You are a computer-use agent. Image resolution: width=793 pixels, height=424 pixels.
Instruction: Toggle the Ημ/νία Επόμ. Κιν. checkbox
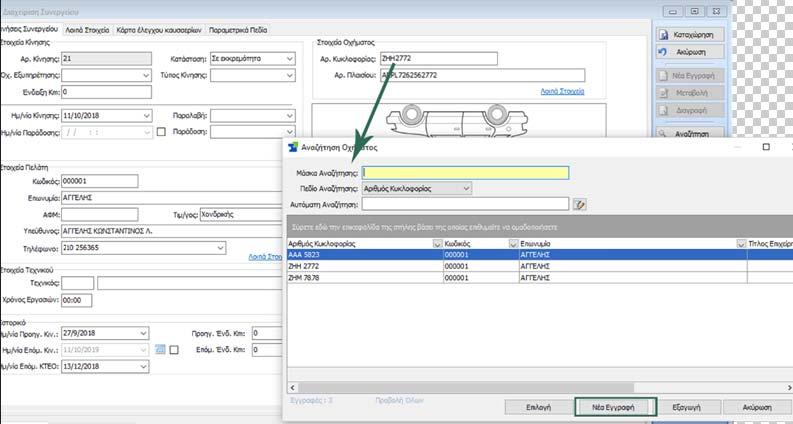point(174,350)
